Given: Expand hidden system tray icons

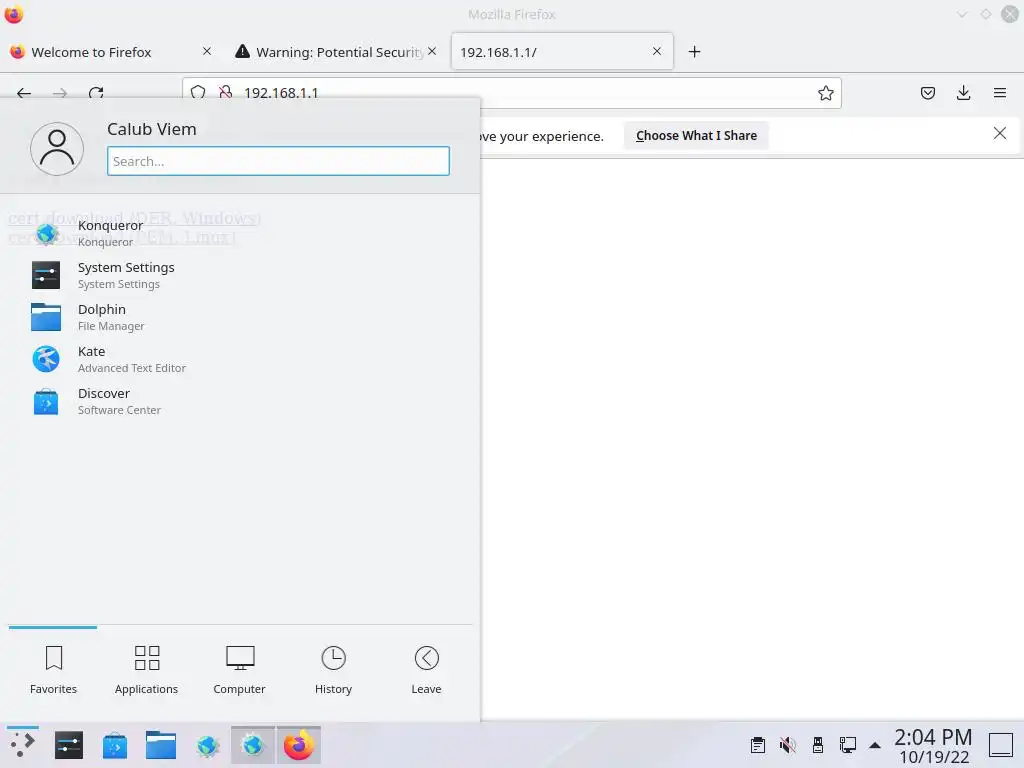Looking at the screenshot, I should pyautogui.click(x=875, y=745).
